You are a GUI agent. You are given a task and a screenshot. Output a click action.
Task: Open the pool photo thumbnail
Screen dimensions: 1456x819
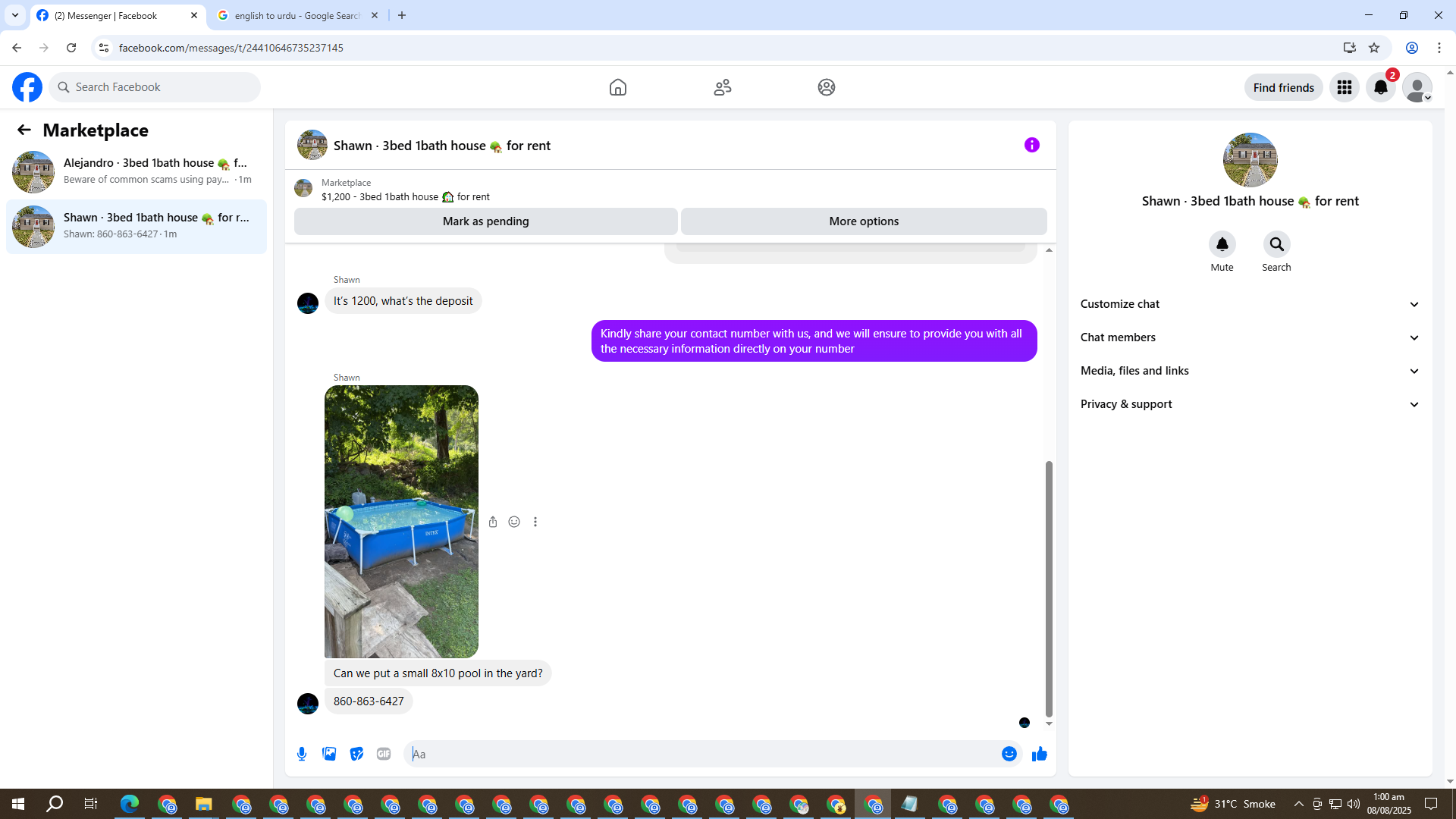[401, 521]
